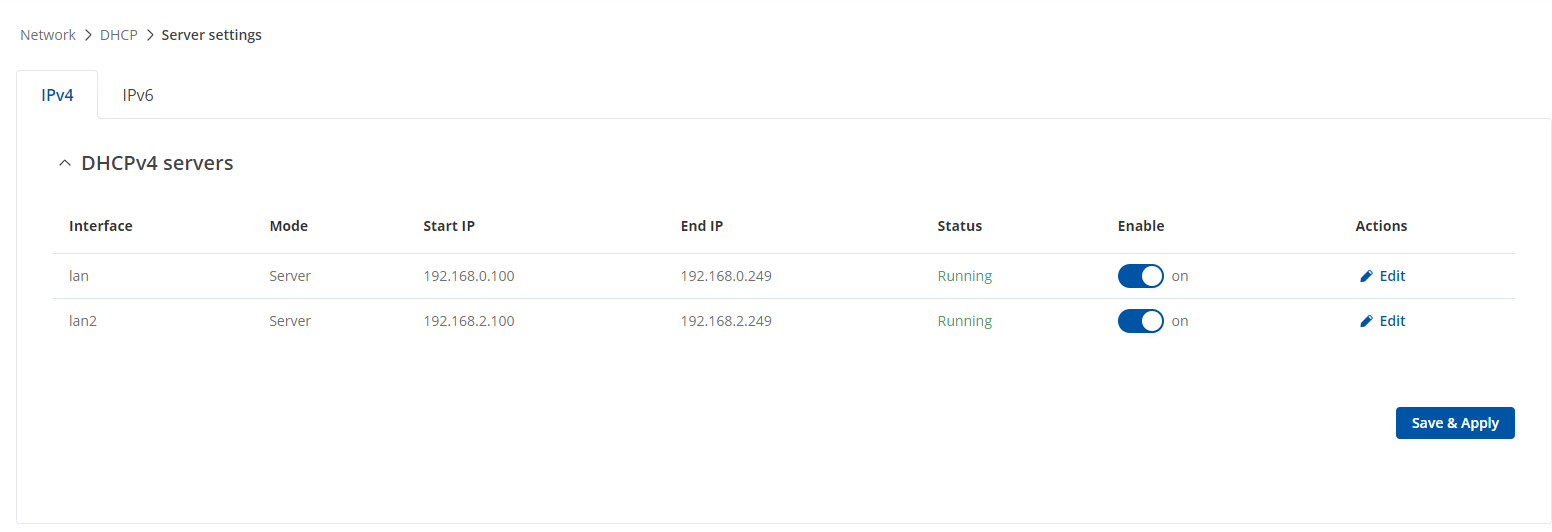Click the lan end IP 192.168.0.249
Image resolution: width=1552 pixels, height=532 pixels.
(726, 276)
